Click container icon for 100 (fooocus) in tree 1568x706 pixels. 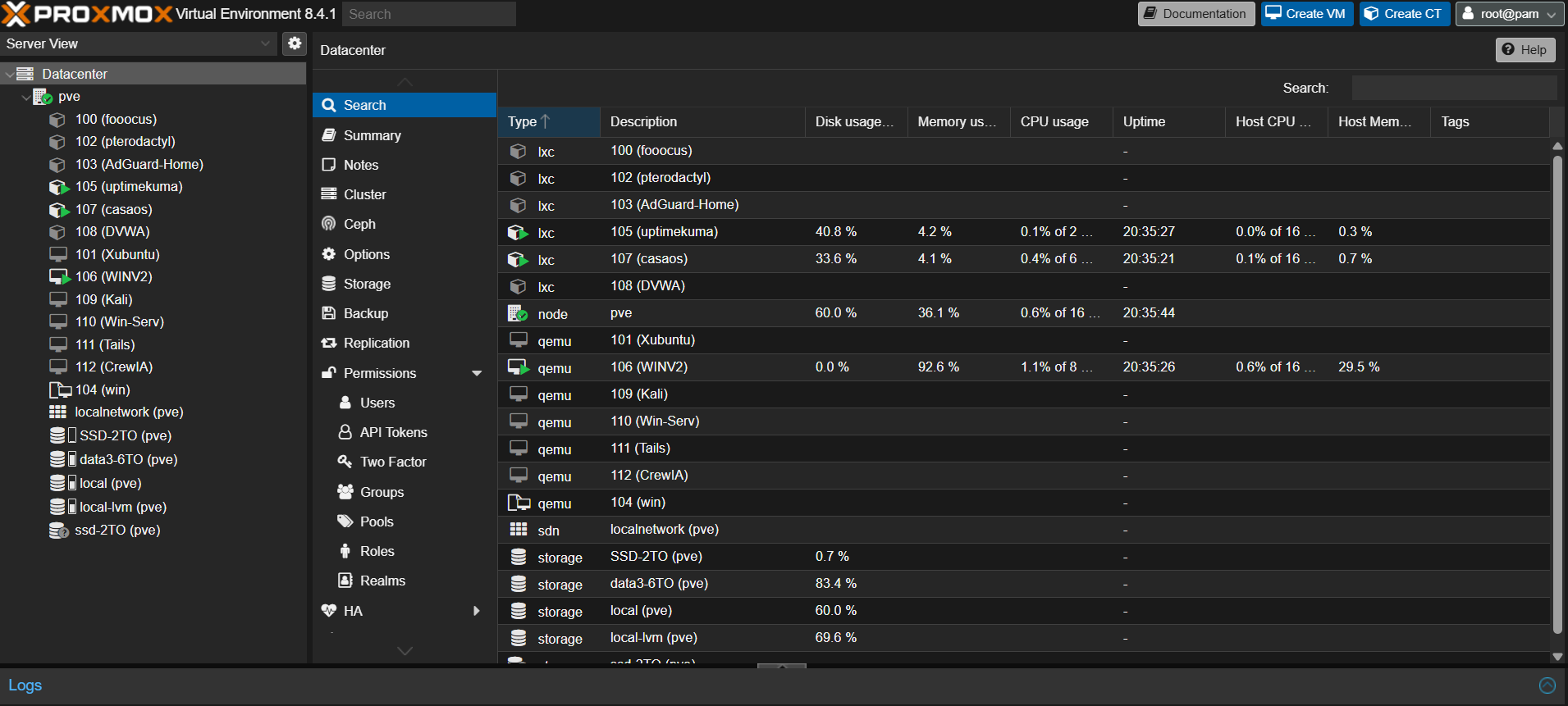(57, 120)
